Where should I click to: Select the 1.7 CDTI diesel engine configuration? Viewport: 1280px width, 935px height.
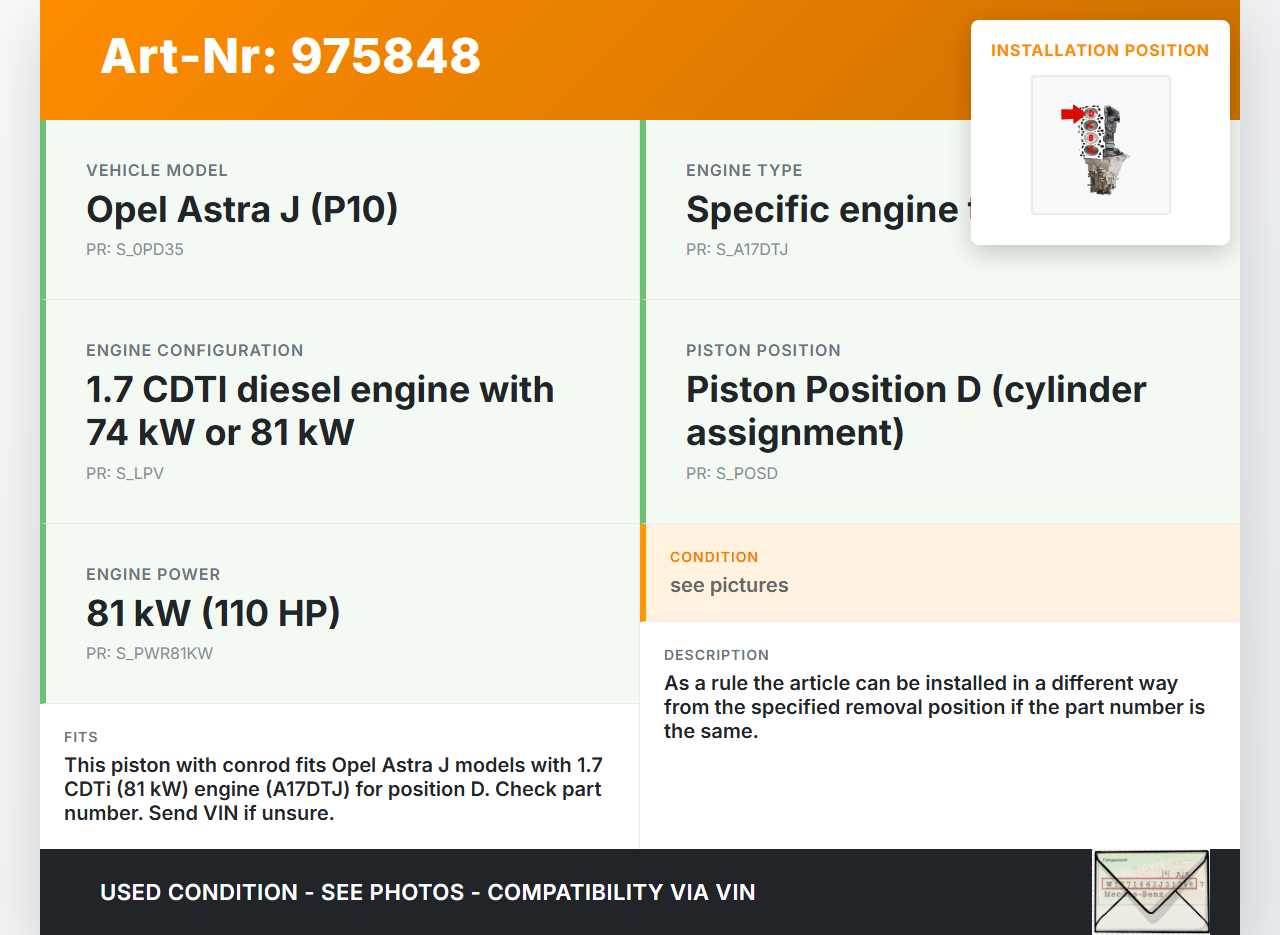[x=320, y=410]
